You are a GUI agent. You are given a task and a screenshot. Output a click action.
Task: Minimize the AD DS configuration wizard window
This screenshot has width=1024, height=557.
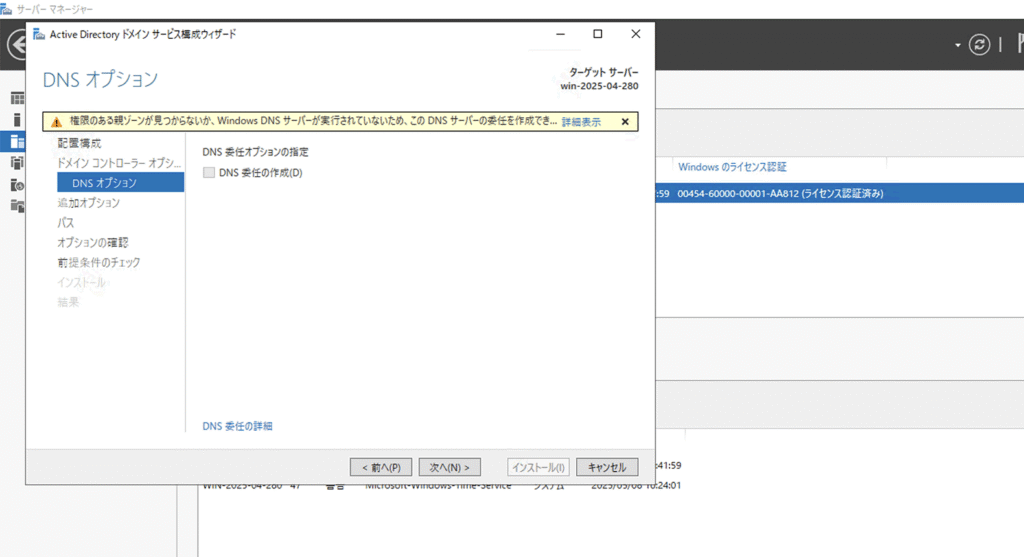(560, 34)
